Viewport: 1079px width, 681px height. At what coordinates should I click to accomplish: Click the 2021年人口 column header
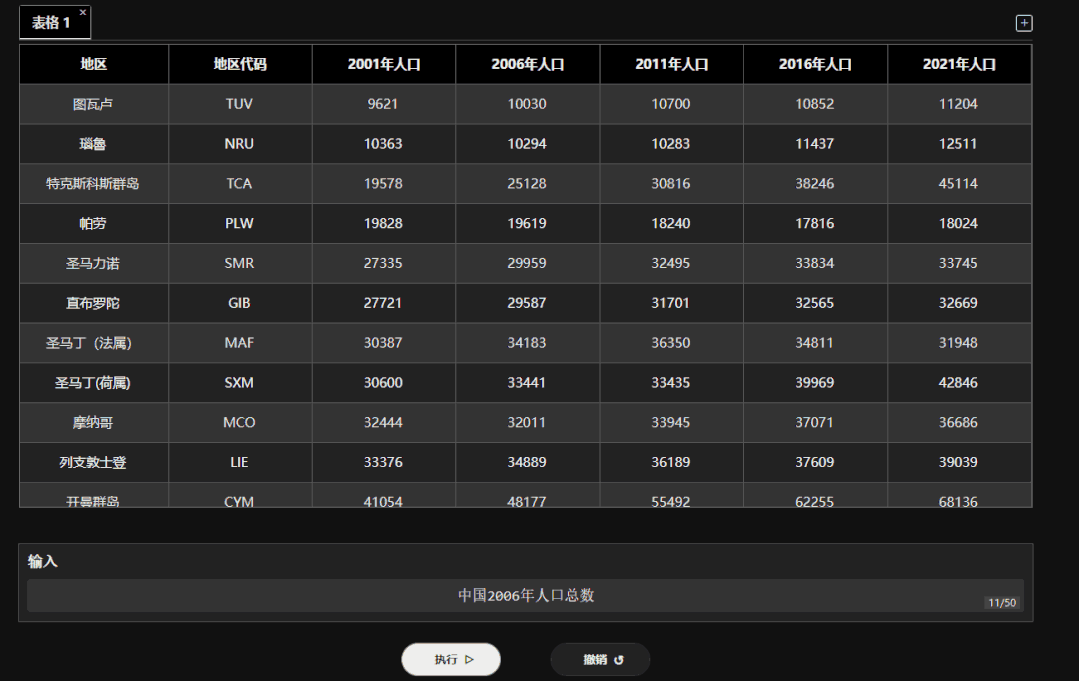(x=959, y=65)
